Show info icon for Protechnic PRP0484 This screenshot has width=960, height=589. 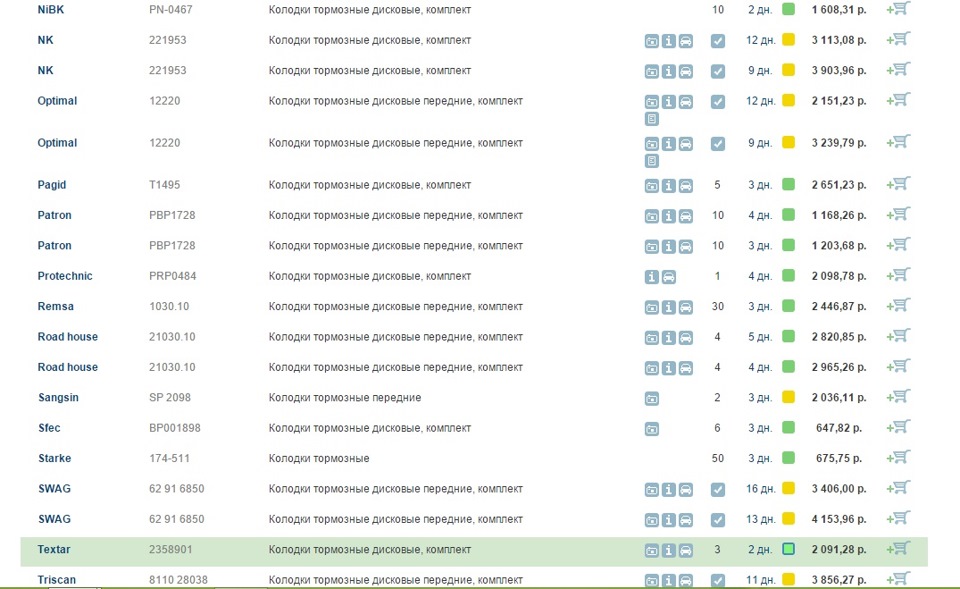click(x=651, y=277)
